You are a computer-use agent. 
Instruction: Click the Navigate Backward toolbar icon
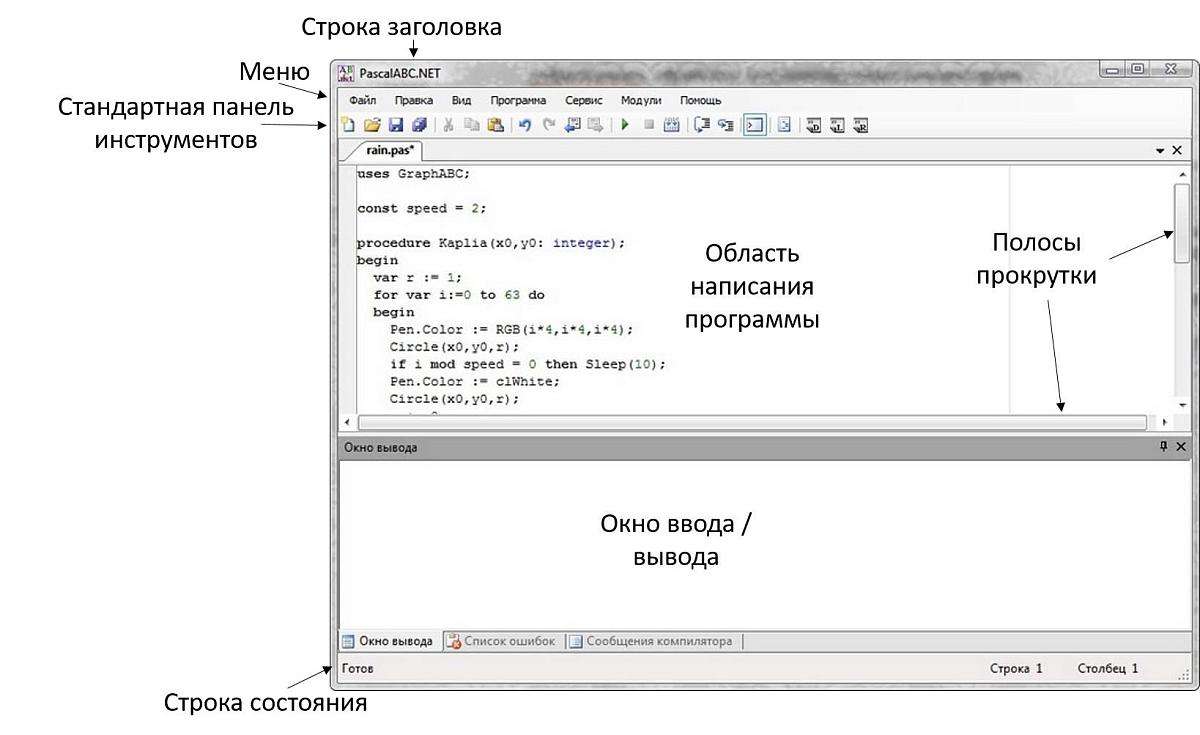point(572,125)
